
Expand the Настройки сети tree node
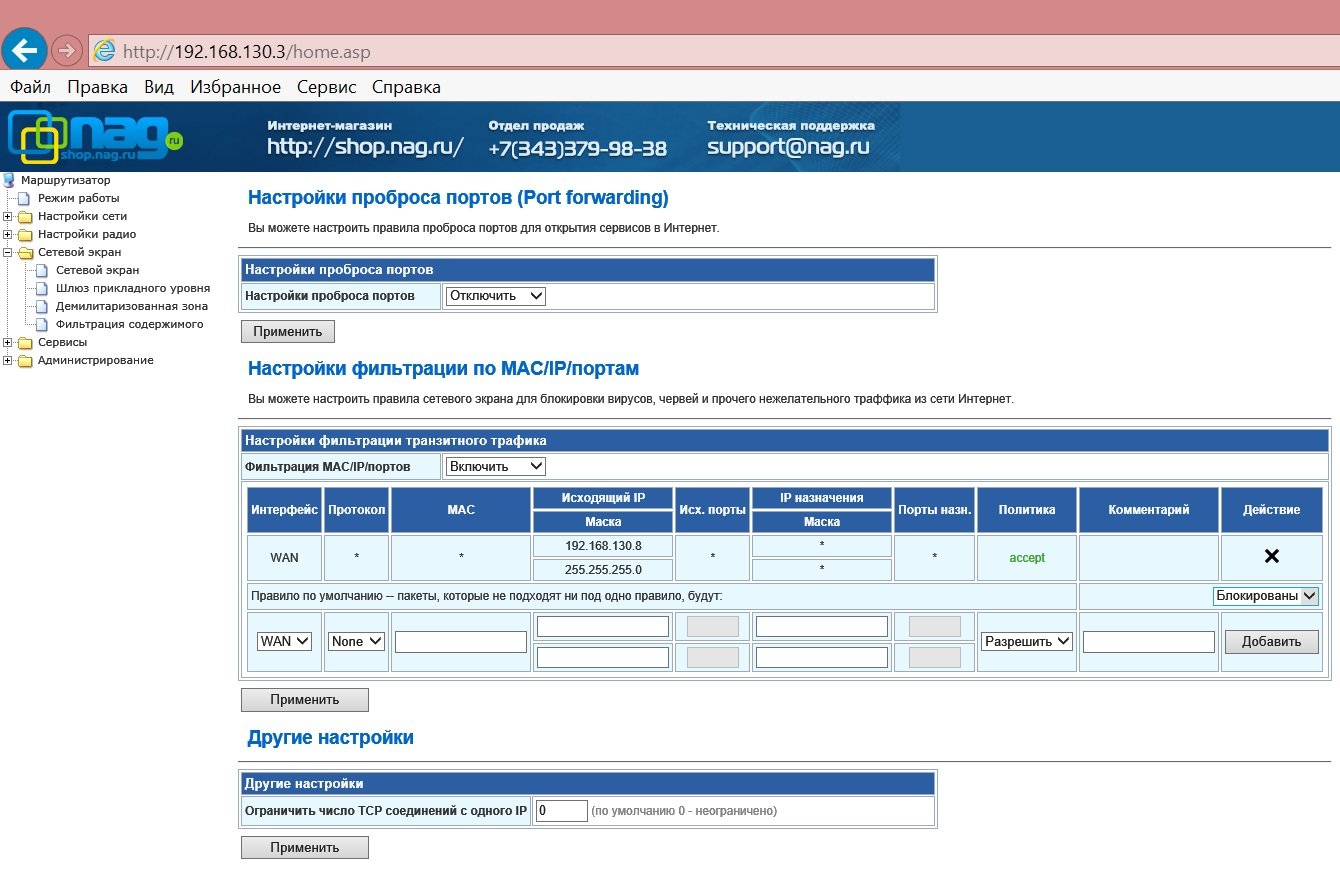8,217
